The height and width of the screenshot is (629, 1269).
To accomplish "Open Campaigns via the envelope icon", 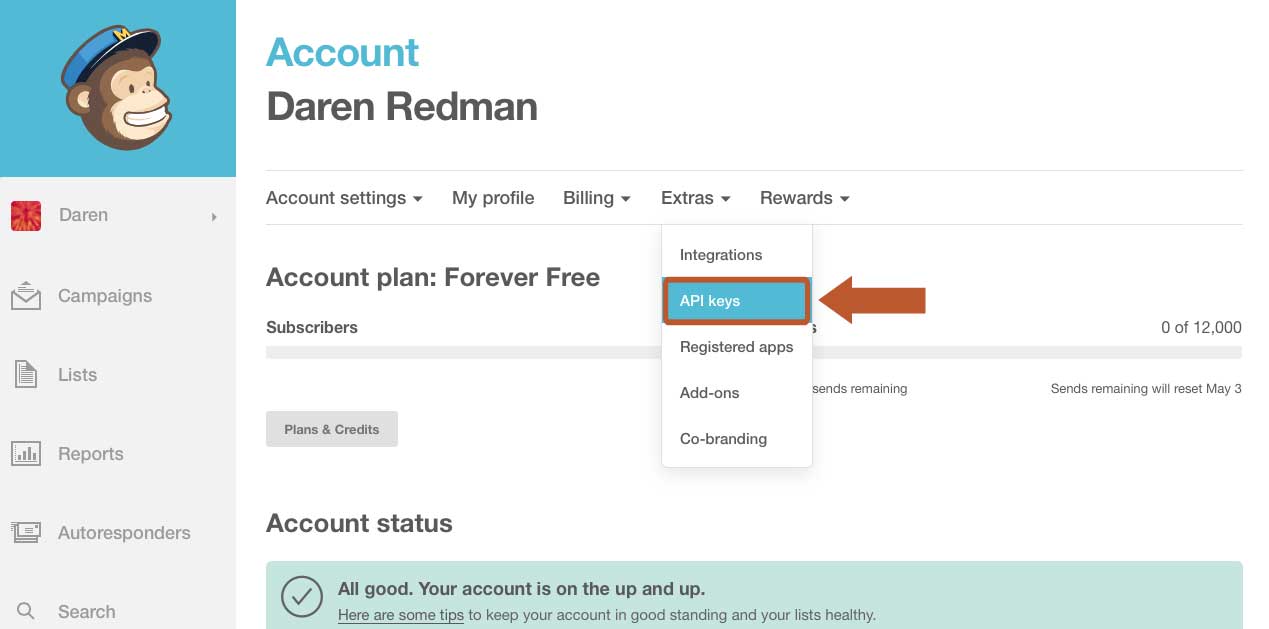I will [x=26, y=296].
